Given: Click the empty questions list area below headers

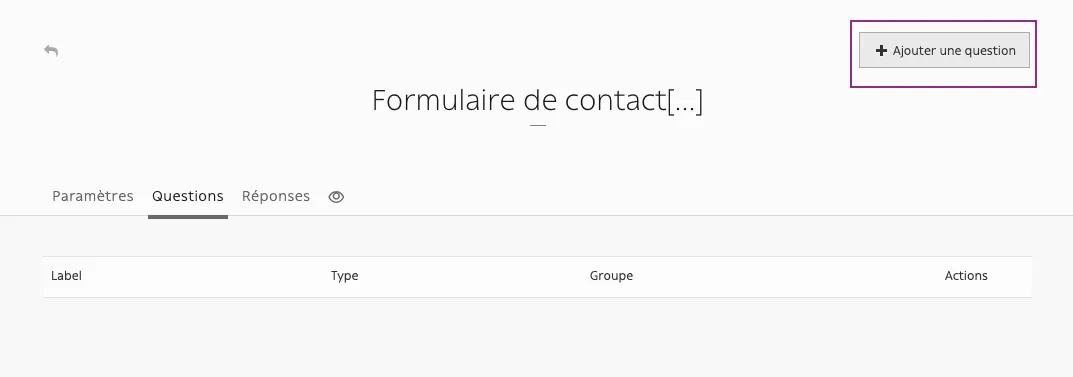Looking at the screenshot, I should tap(537, 337).
